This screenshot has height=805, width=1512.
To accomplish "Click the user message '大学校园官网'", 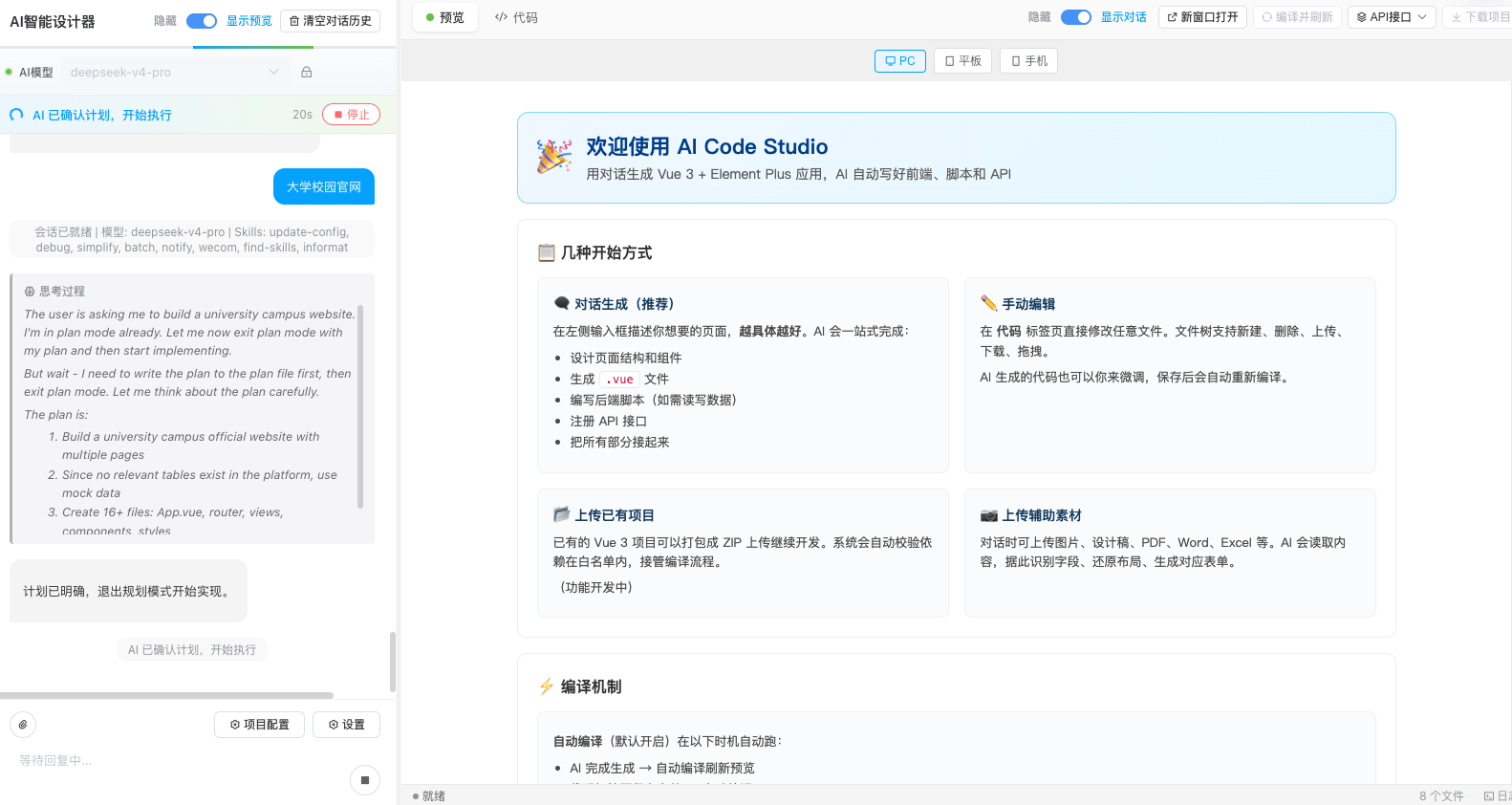I will 324,187.
